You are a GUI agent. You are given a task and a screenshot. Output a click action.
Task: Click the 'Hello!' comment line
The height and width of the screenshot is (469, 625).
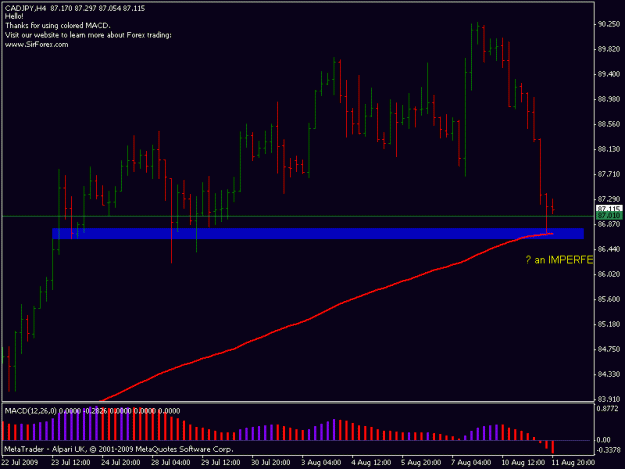(x=14, y=17)
